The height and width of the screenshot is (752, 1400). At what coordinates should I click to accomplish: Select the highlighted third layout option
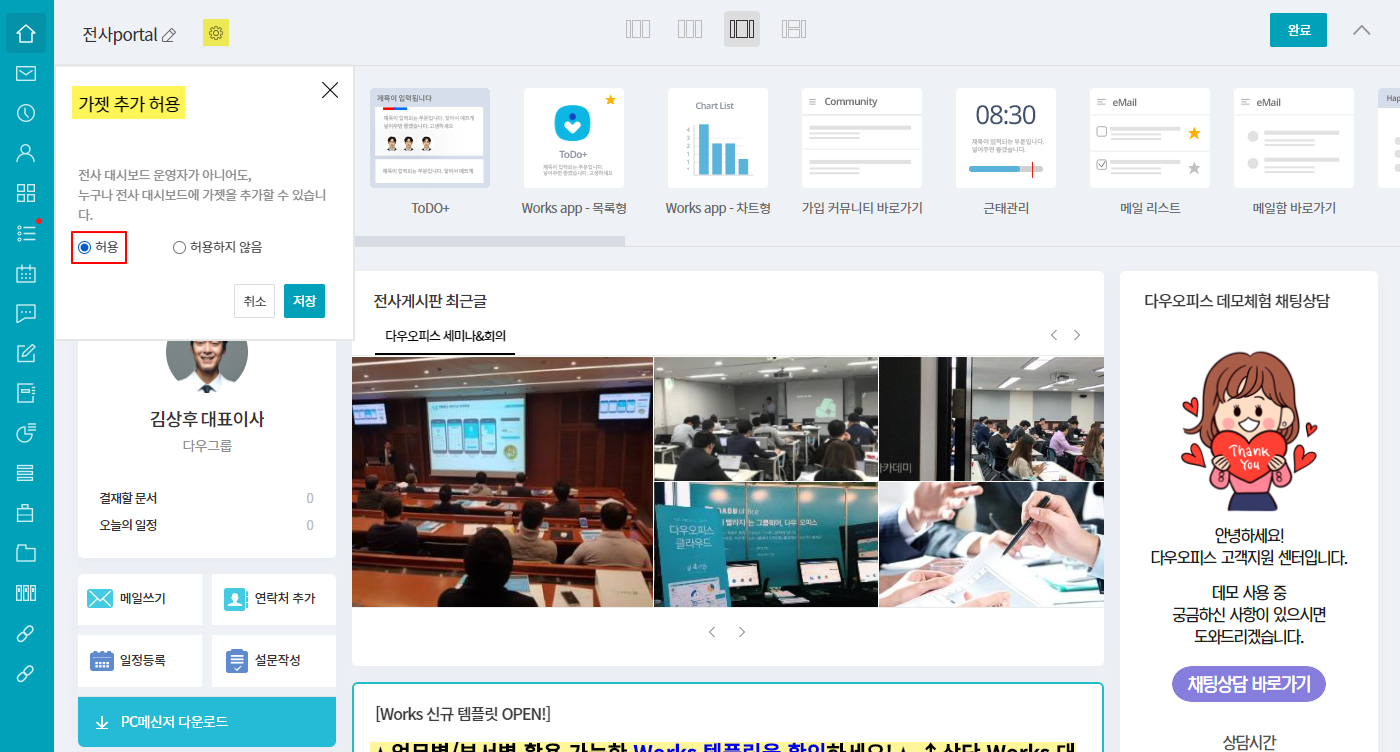(x=741, y=29)
